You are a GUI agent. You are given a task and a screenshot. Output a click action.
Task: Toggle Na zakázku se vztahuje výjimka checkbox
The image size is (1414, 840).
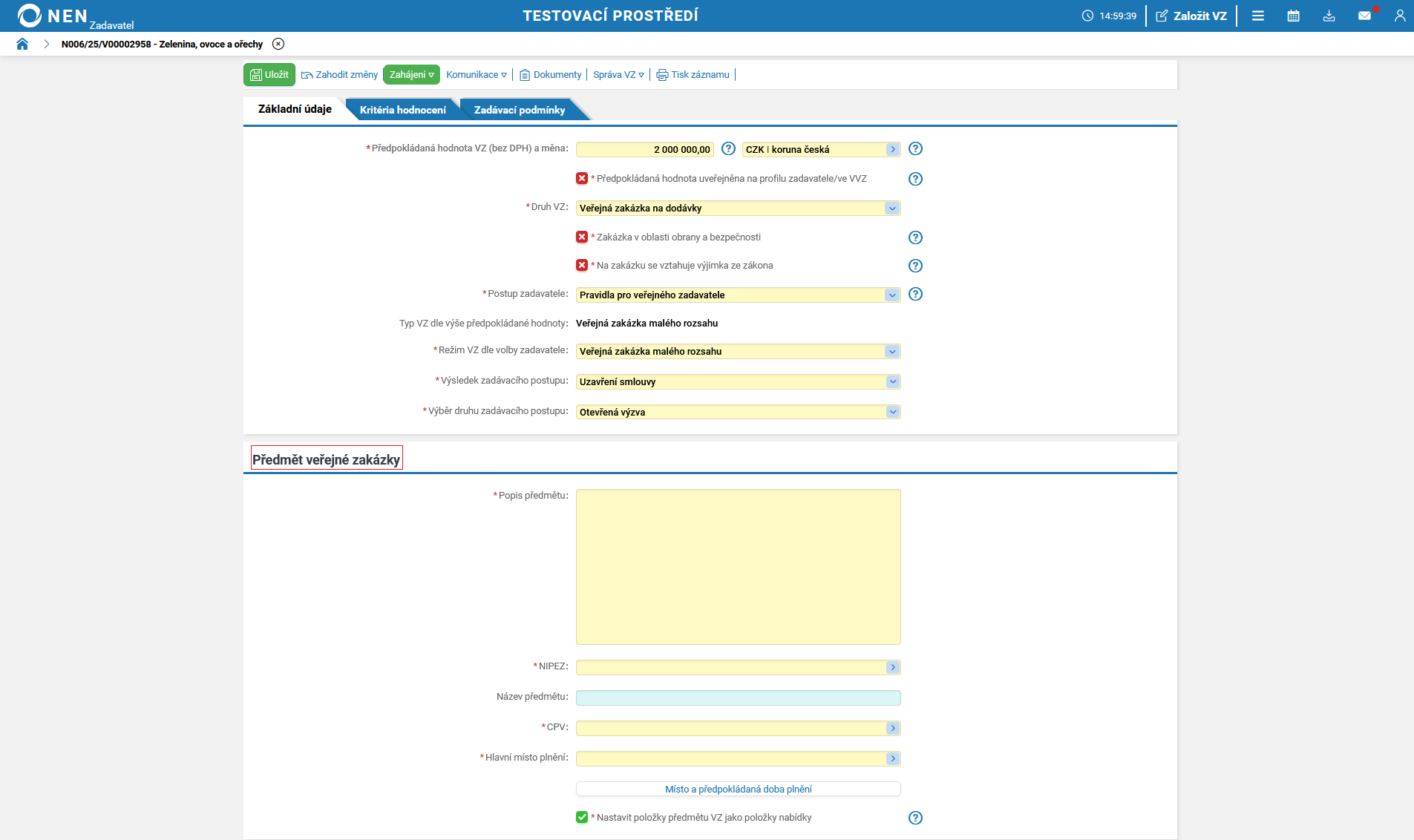(x=582, y=266)
